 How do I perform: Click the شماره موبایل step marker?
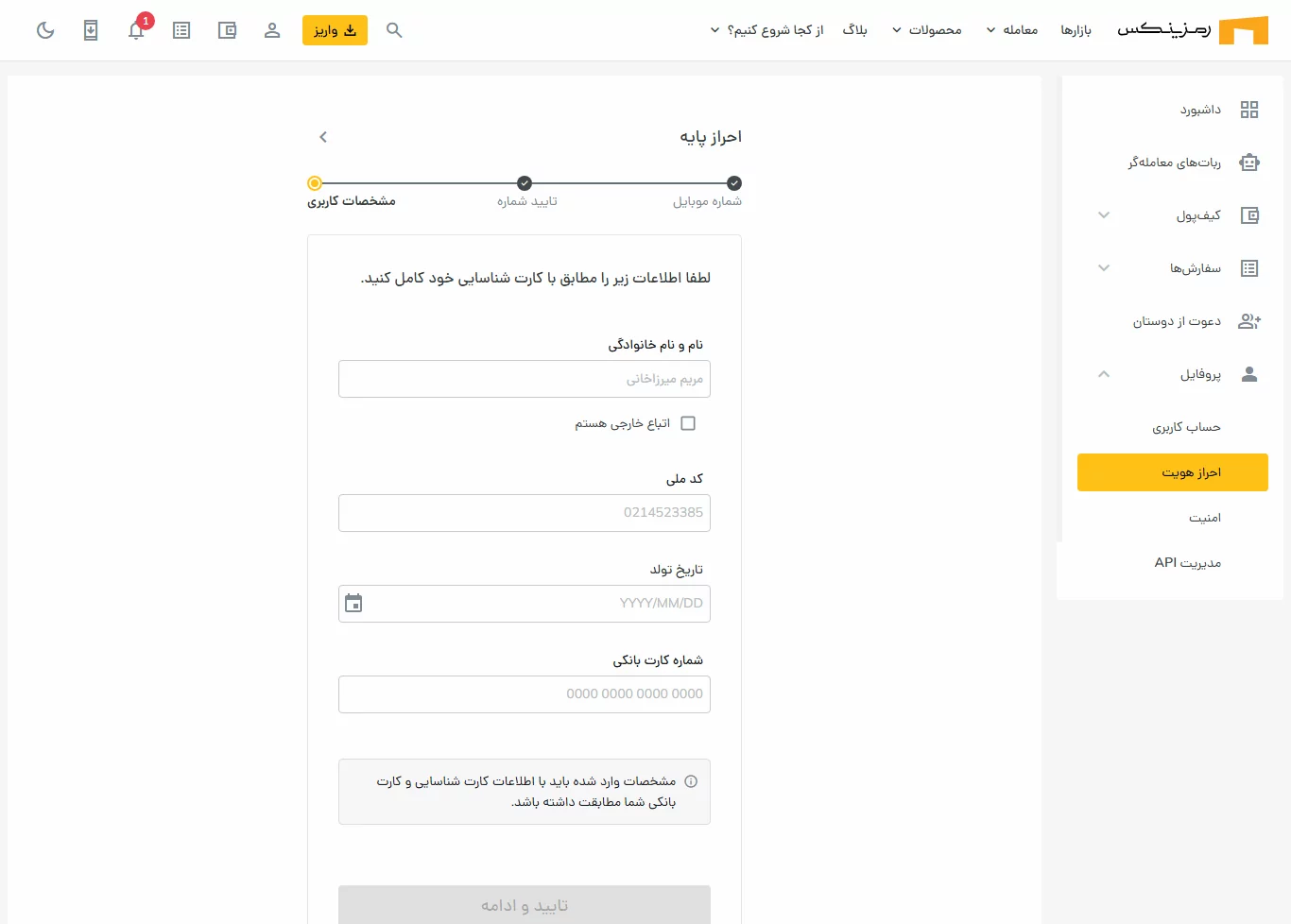734,183
